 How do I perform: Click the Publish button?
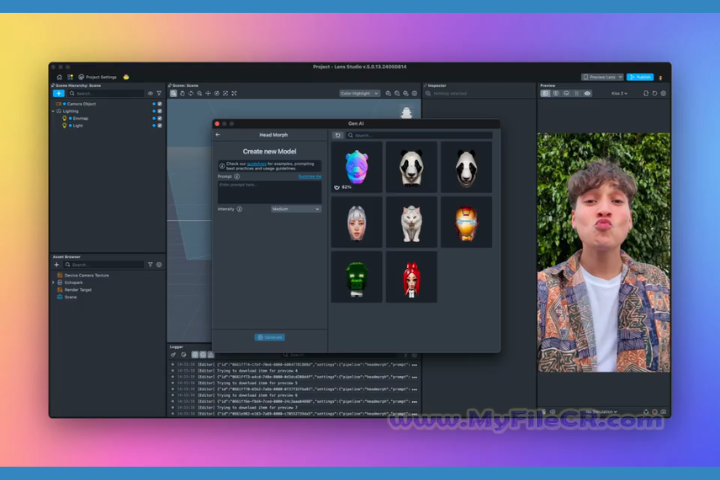[640, 77]
